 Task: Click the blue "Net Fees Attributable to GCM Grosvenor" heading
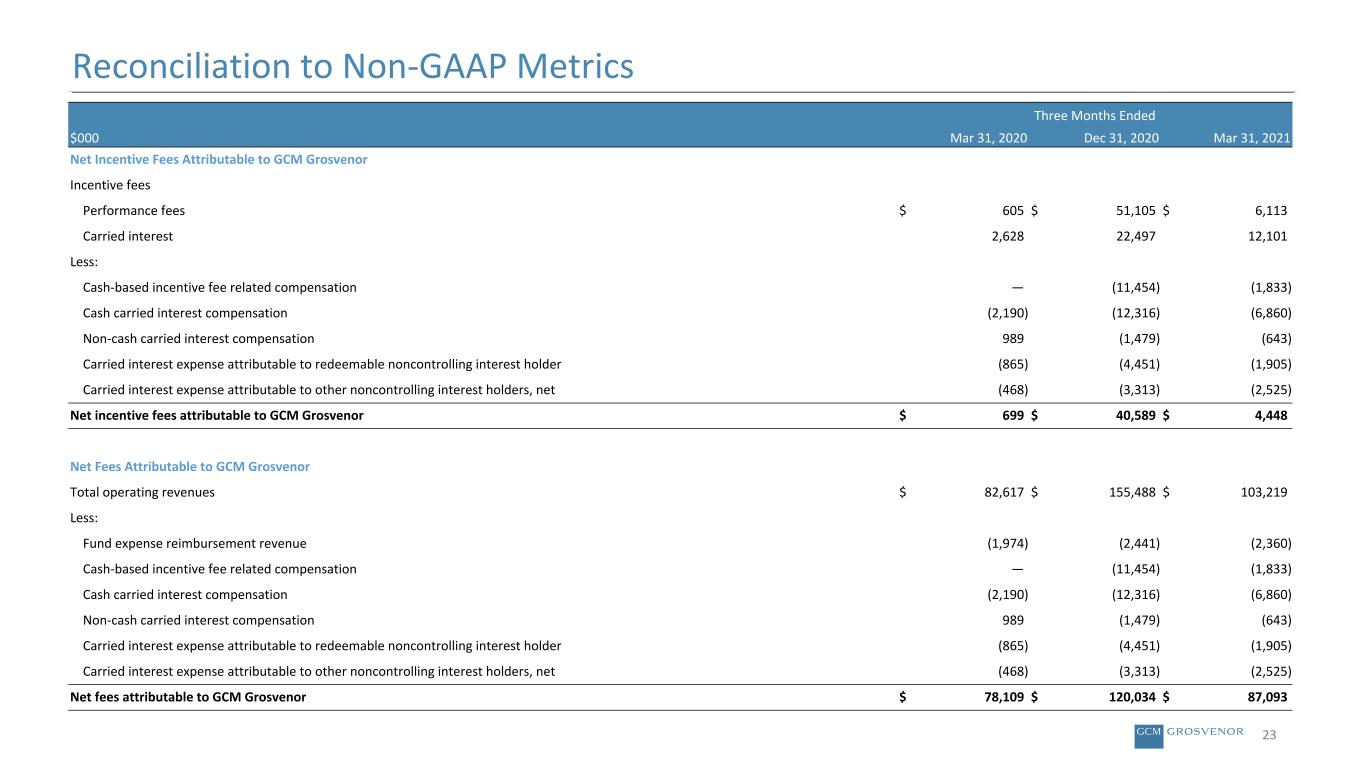click(190, 467)
